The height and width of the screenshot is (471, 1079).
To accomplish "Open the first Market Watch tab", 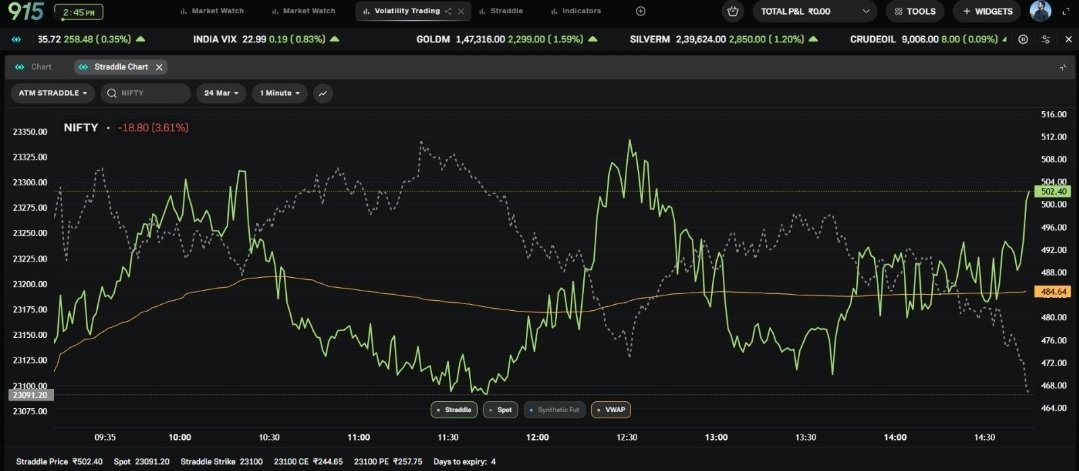I will pos(212,11).
